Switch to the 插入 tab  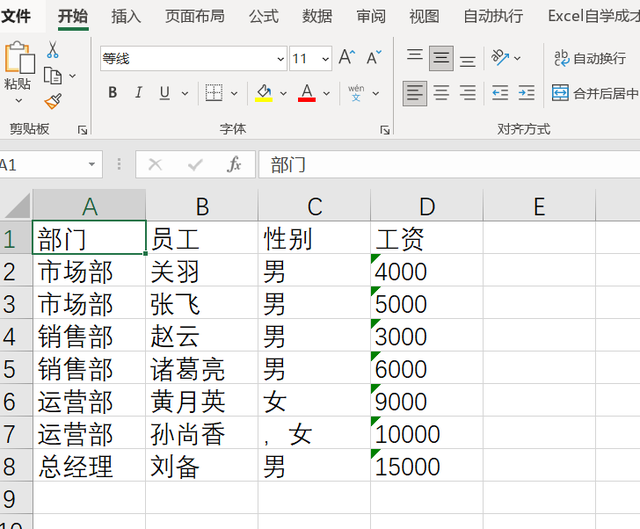(x=126, y=16)
